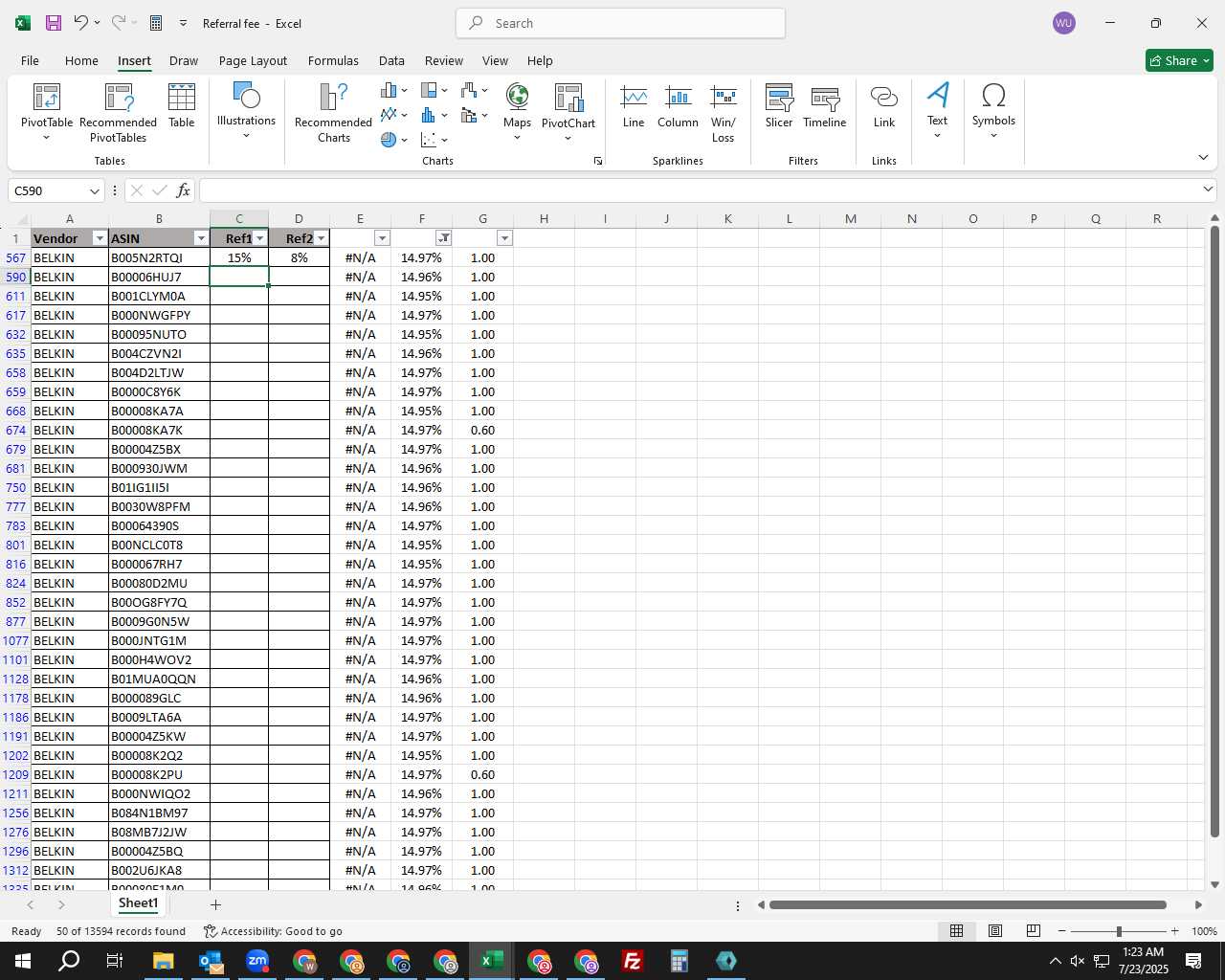1225x980 pixels.
Task: Insert a PivotTable
Action: coord(47,112)
